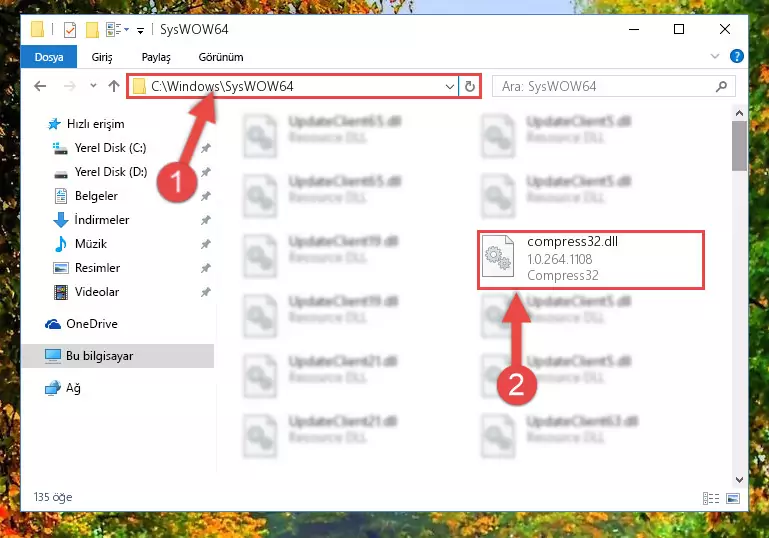Image resolution: width=769 pixels, height=538 pixels.
Task: Unpin İndirmeler via pin icon
Action: (x=205, y=220)
